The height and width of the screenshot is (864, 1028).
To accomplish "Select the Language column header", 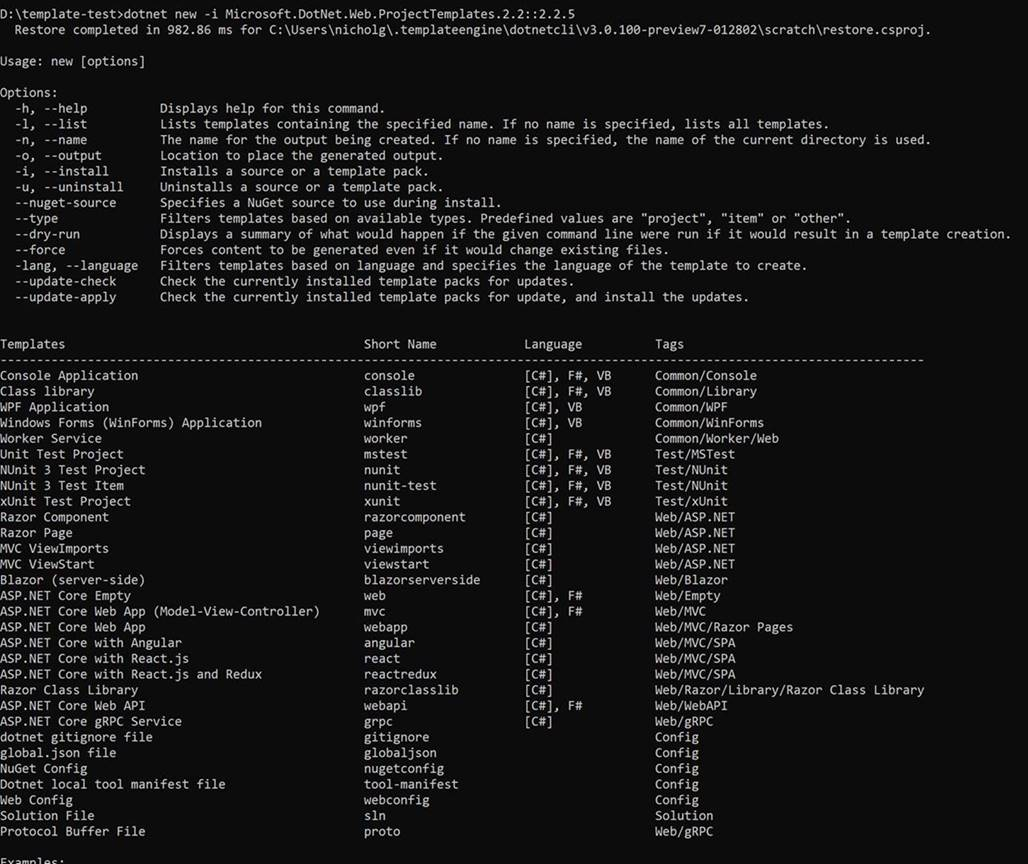I will click(553, 344).
